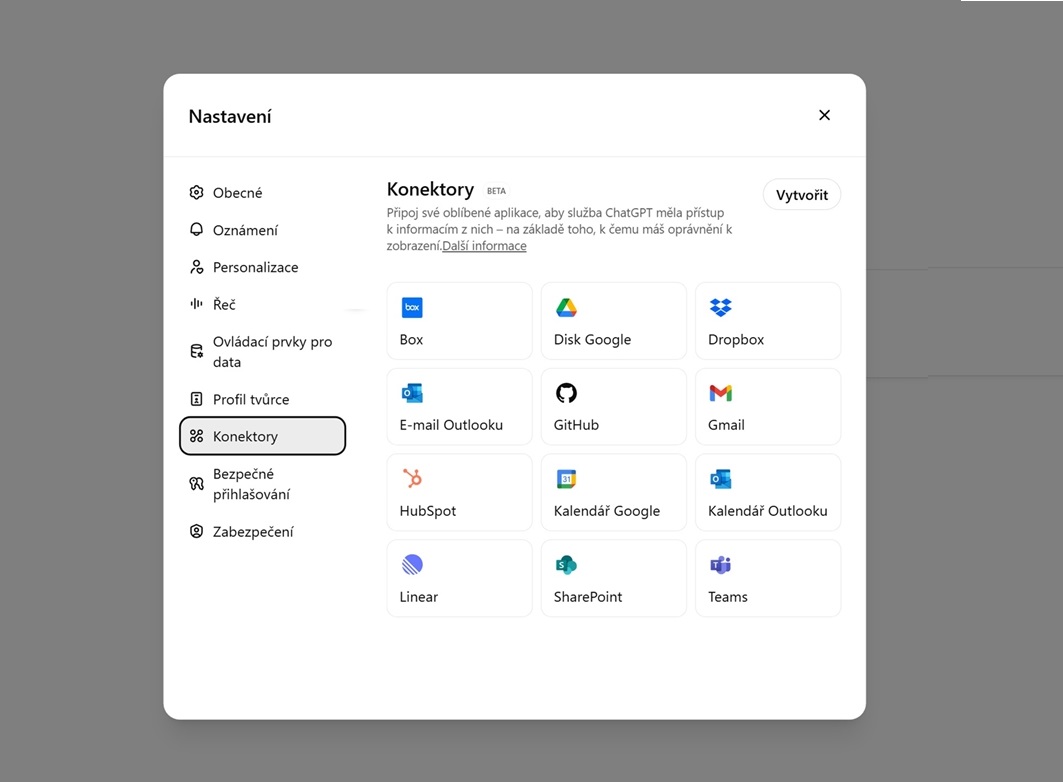Click the Linear purple circle icon
This screenshot has width=1063, height=782.
412,564
